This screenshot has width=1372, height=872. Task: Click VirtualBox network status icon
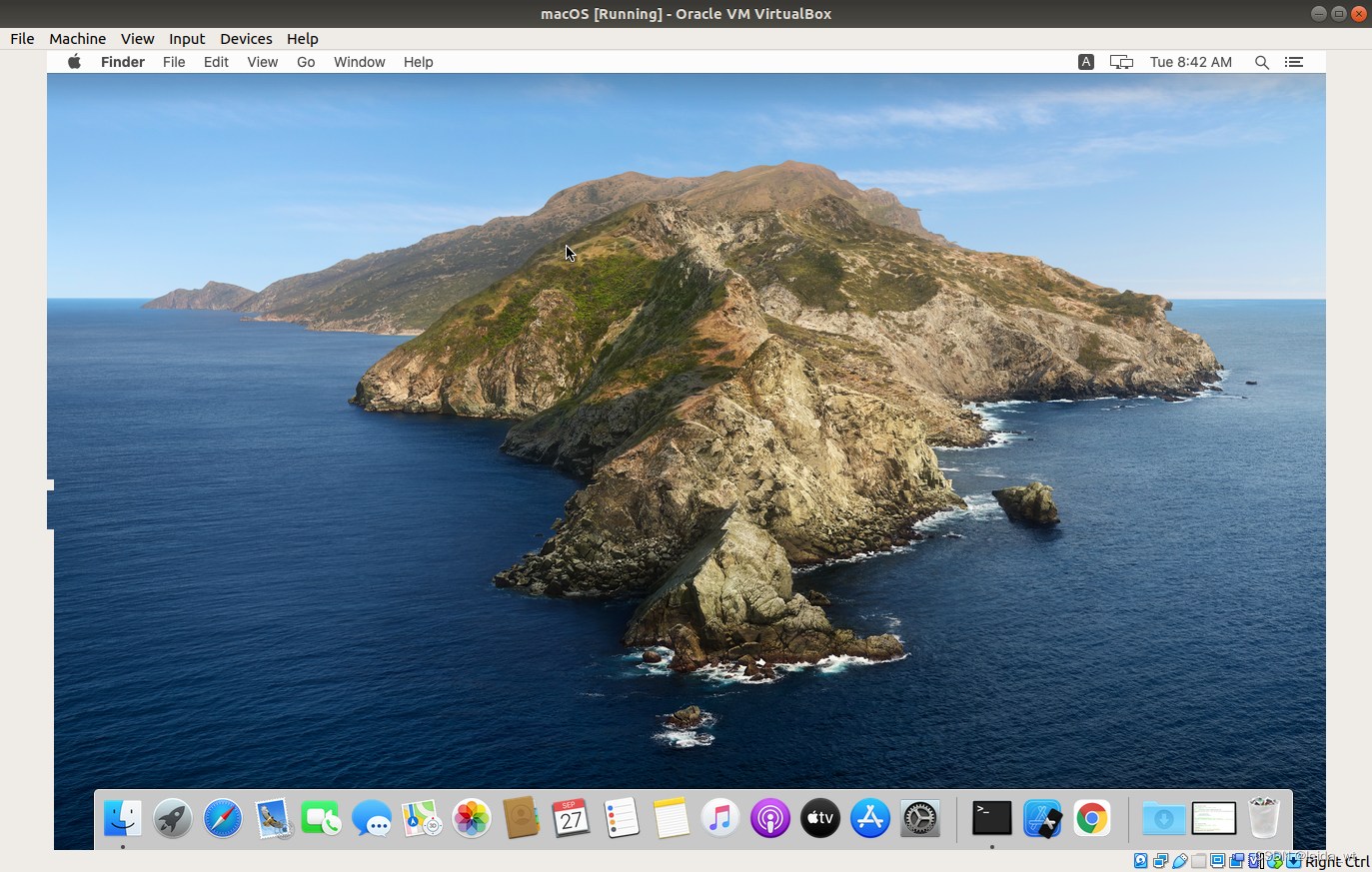[1160, 861]
